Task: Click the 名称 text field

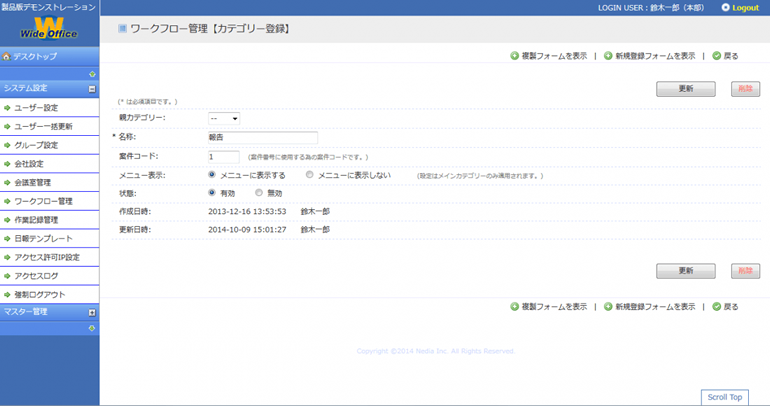Action: pos(263,137)
